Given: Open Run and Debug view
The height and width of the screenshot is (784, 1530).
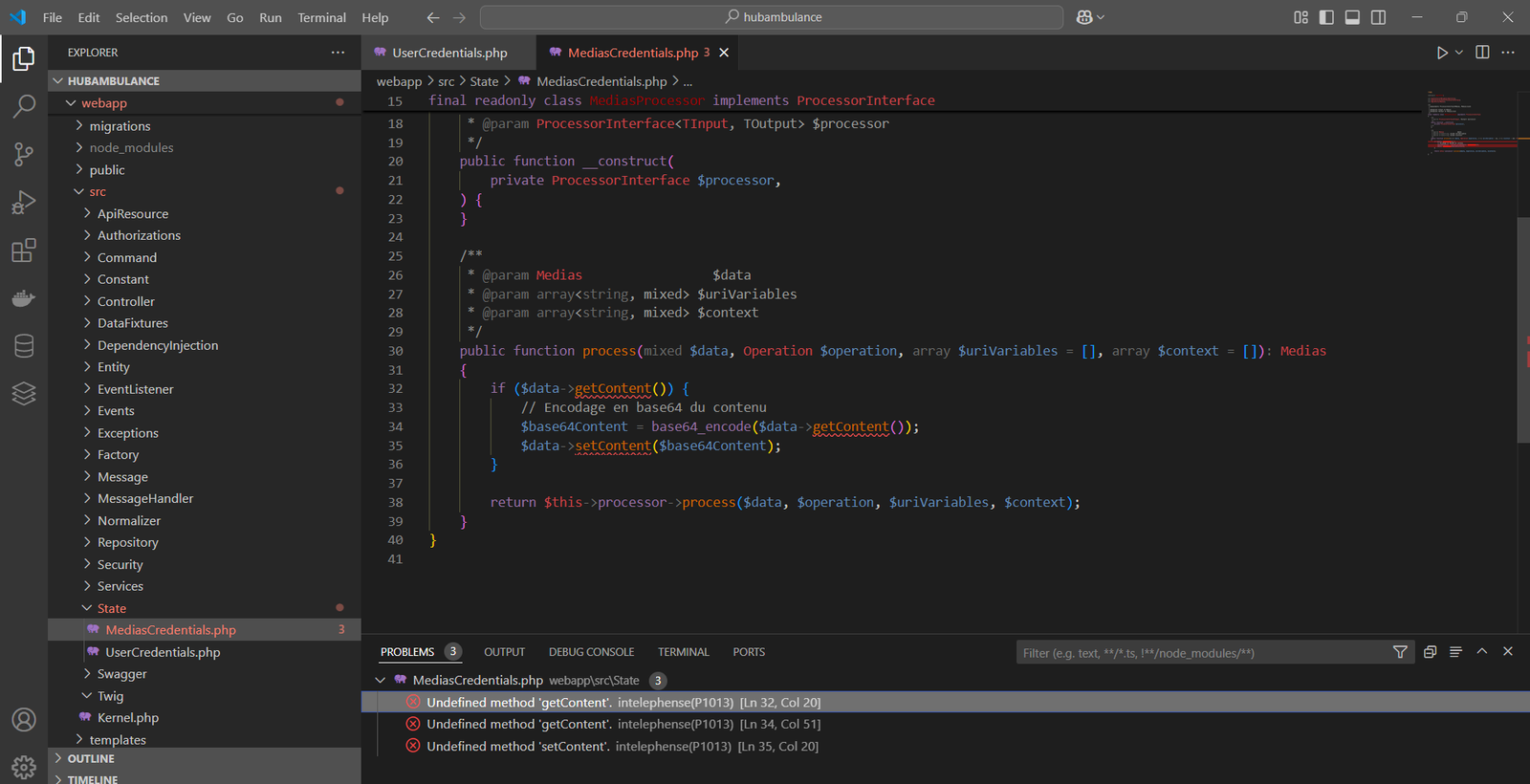Looking at the screenshot, I should click(x=24, y=203).
